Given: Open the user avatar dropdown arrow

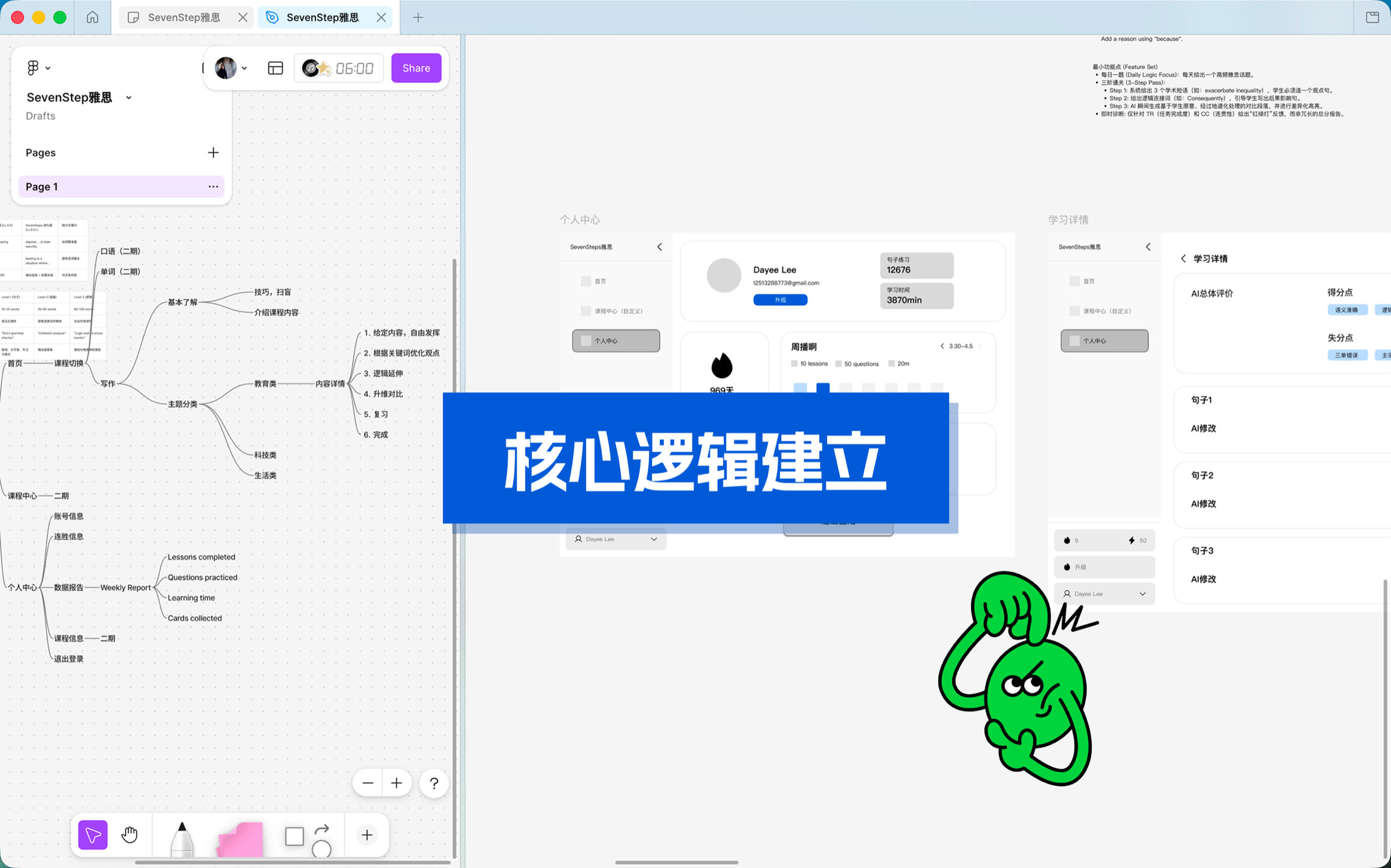Looking at the screenshot, I should pyautogui.click(x=245, y=68).
